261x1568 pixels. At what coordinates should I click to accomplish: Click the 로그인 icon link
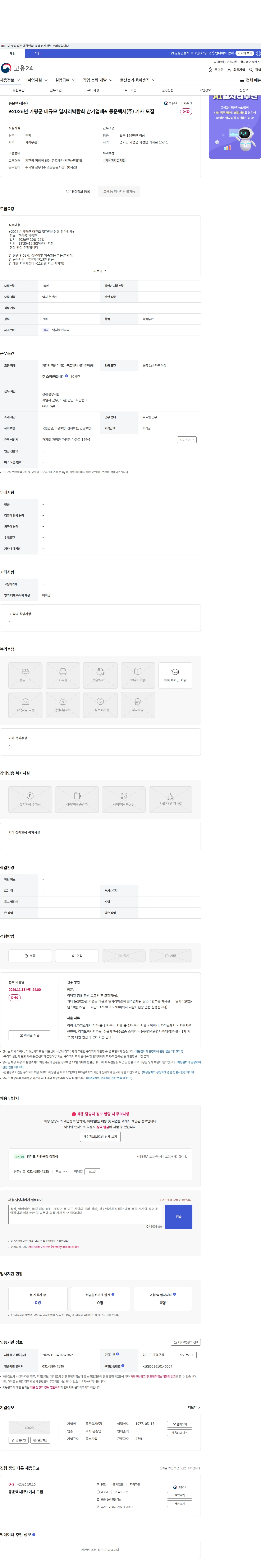pyautogui.click(x=216, y=70)
